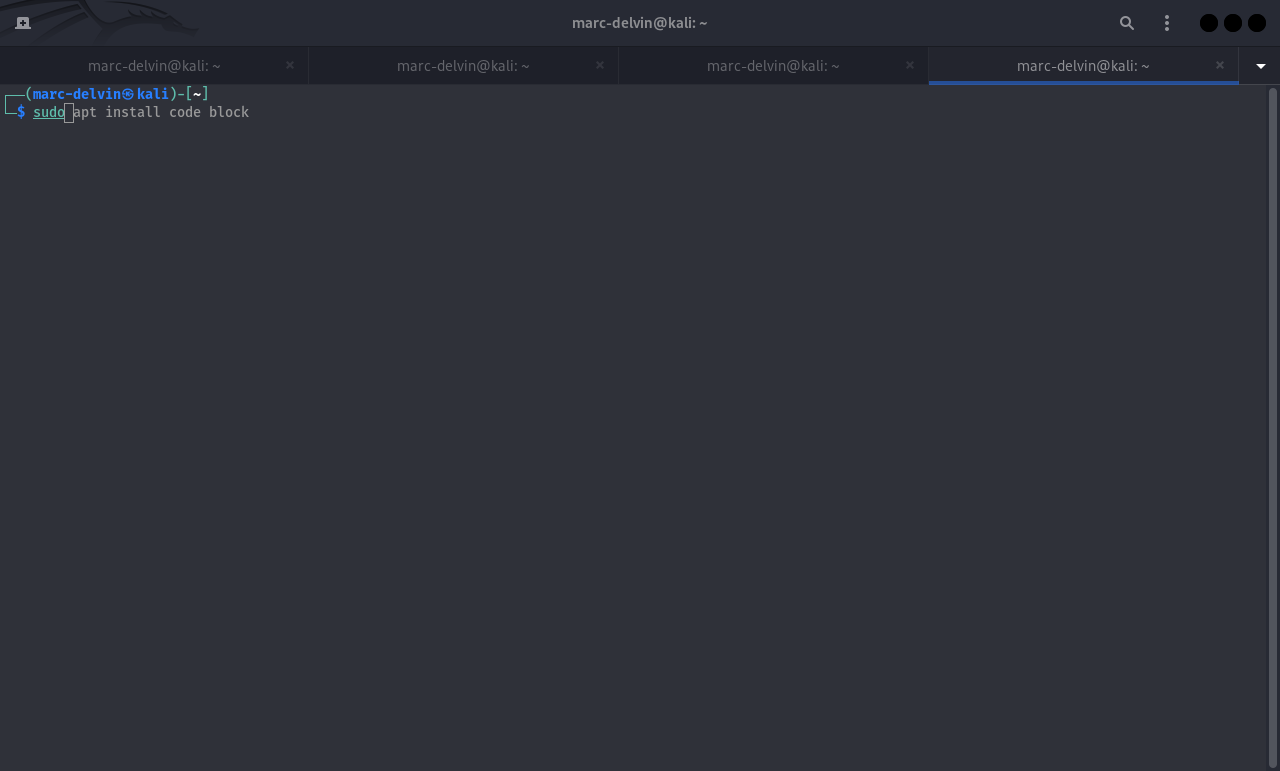
Task: Close the terminal window using rightmost circle
Action: 1257,23
